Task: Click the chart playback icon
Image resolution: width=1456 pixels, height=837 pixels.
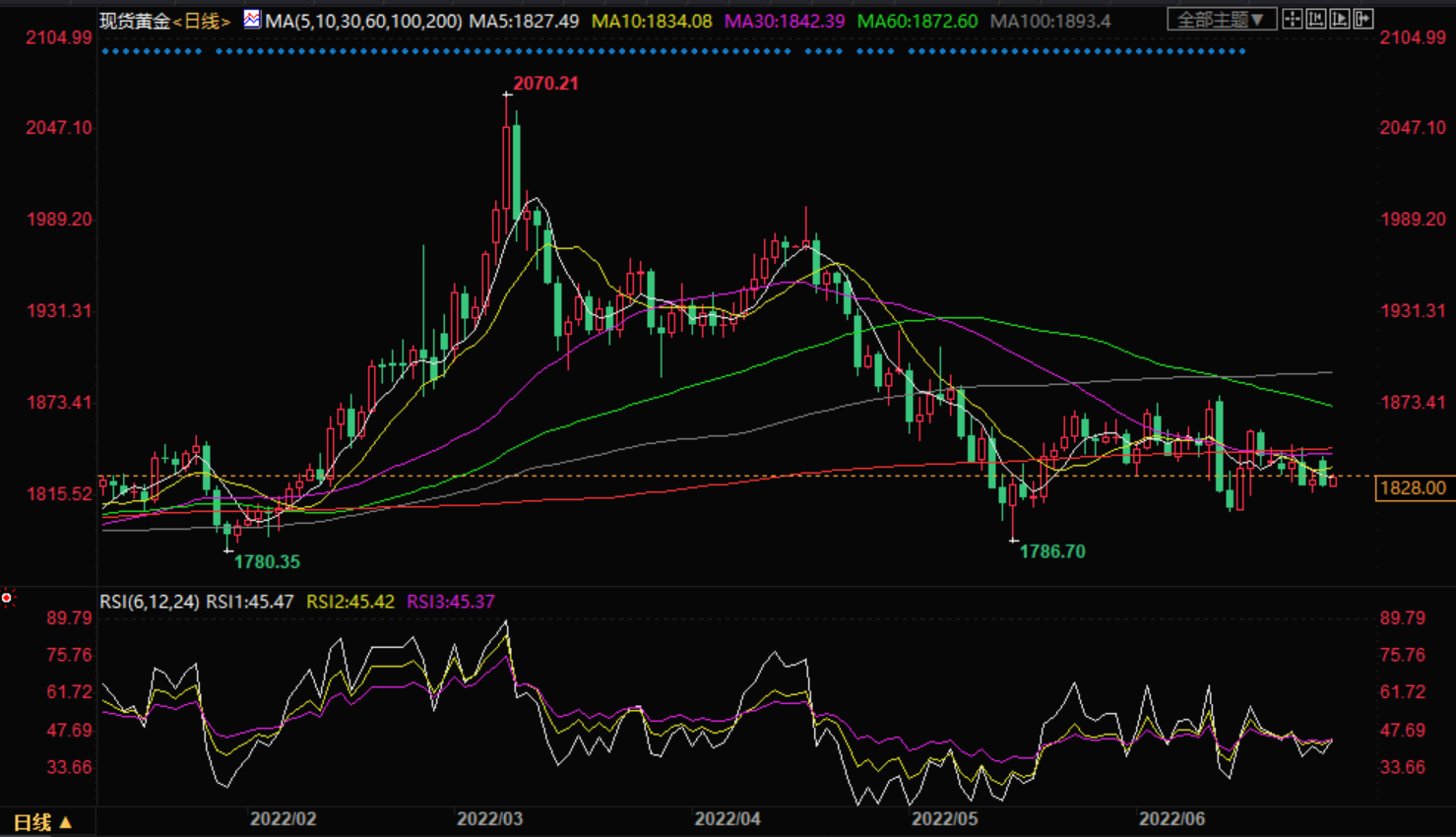Action: click(1340, 19)
